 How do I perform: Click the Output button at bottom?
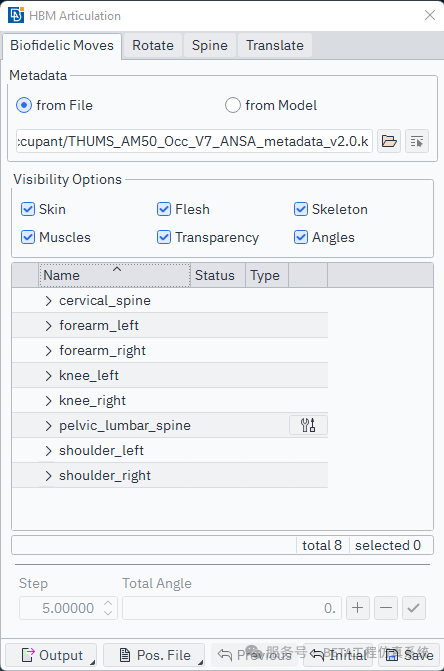(51, 655)
